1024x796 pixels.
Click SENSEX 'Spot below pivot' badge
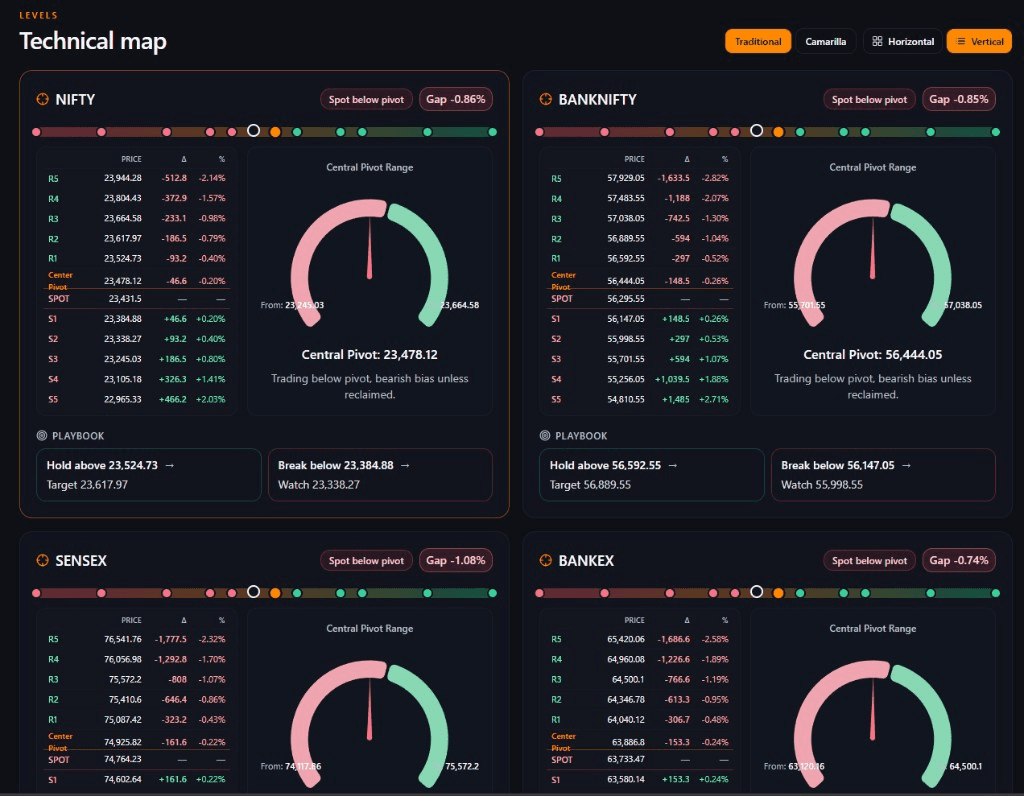[x=366, y=560]
